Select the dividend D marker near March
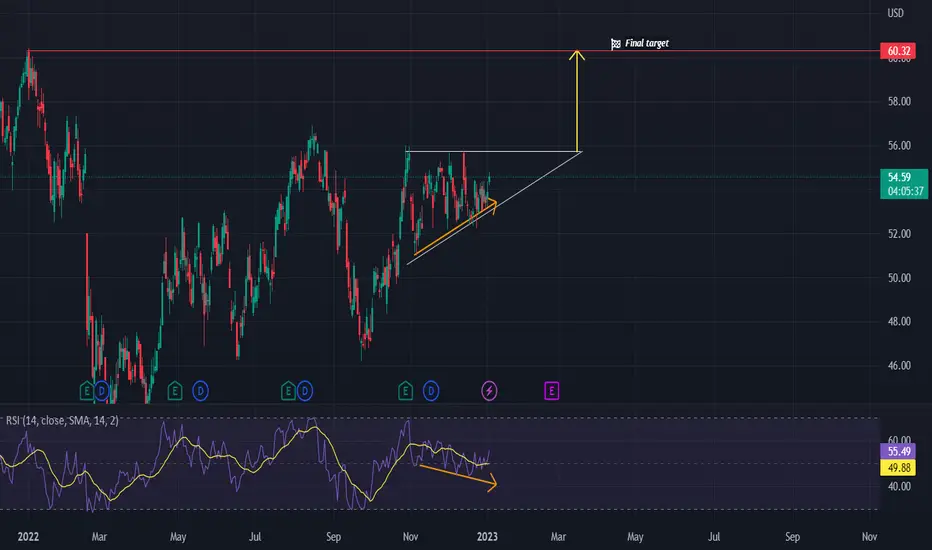Screen dimensions: 932x550 [102, 391]
